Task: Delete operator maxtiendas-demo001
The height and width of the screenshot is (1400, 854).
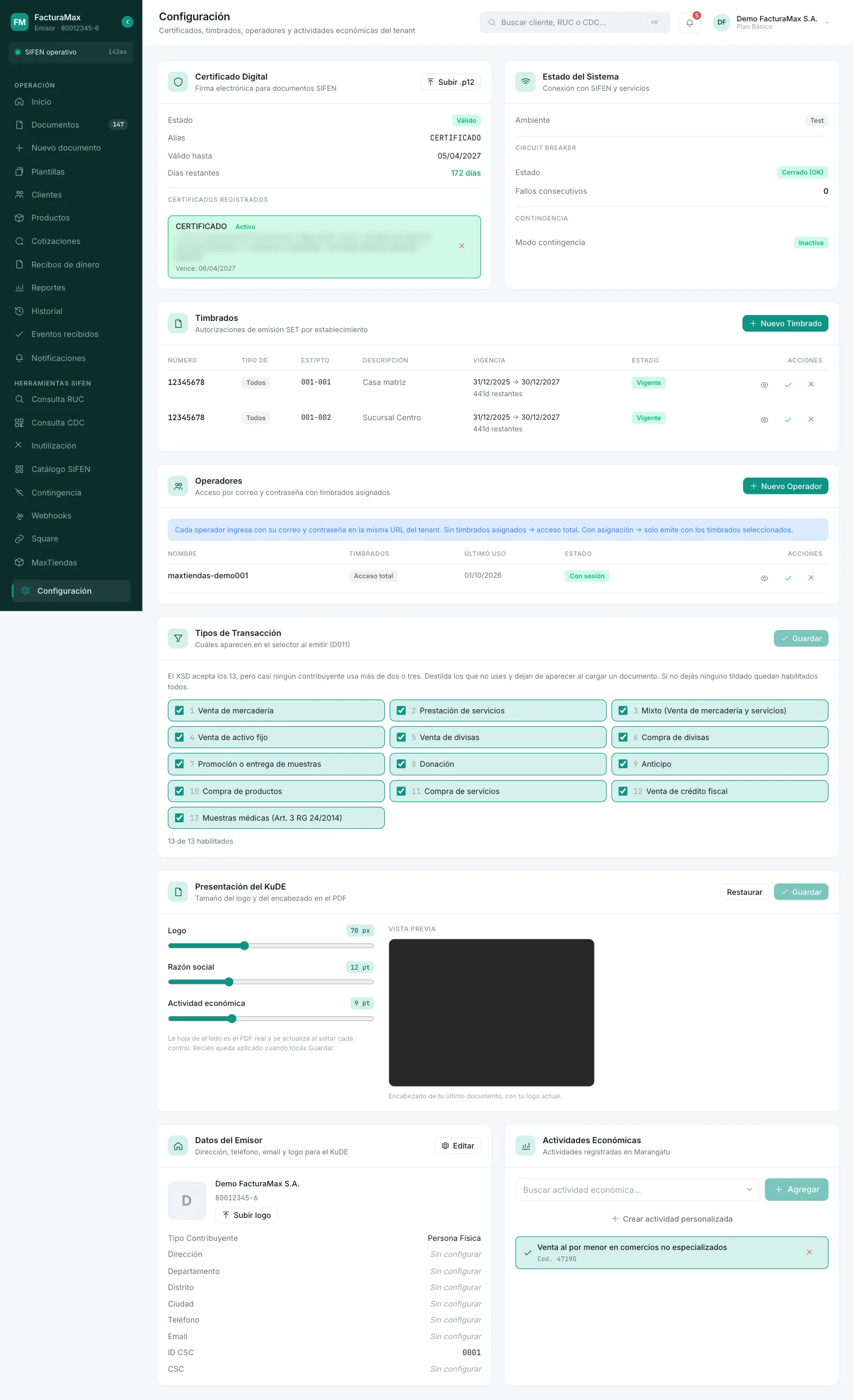Action: tap(811, 578)
